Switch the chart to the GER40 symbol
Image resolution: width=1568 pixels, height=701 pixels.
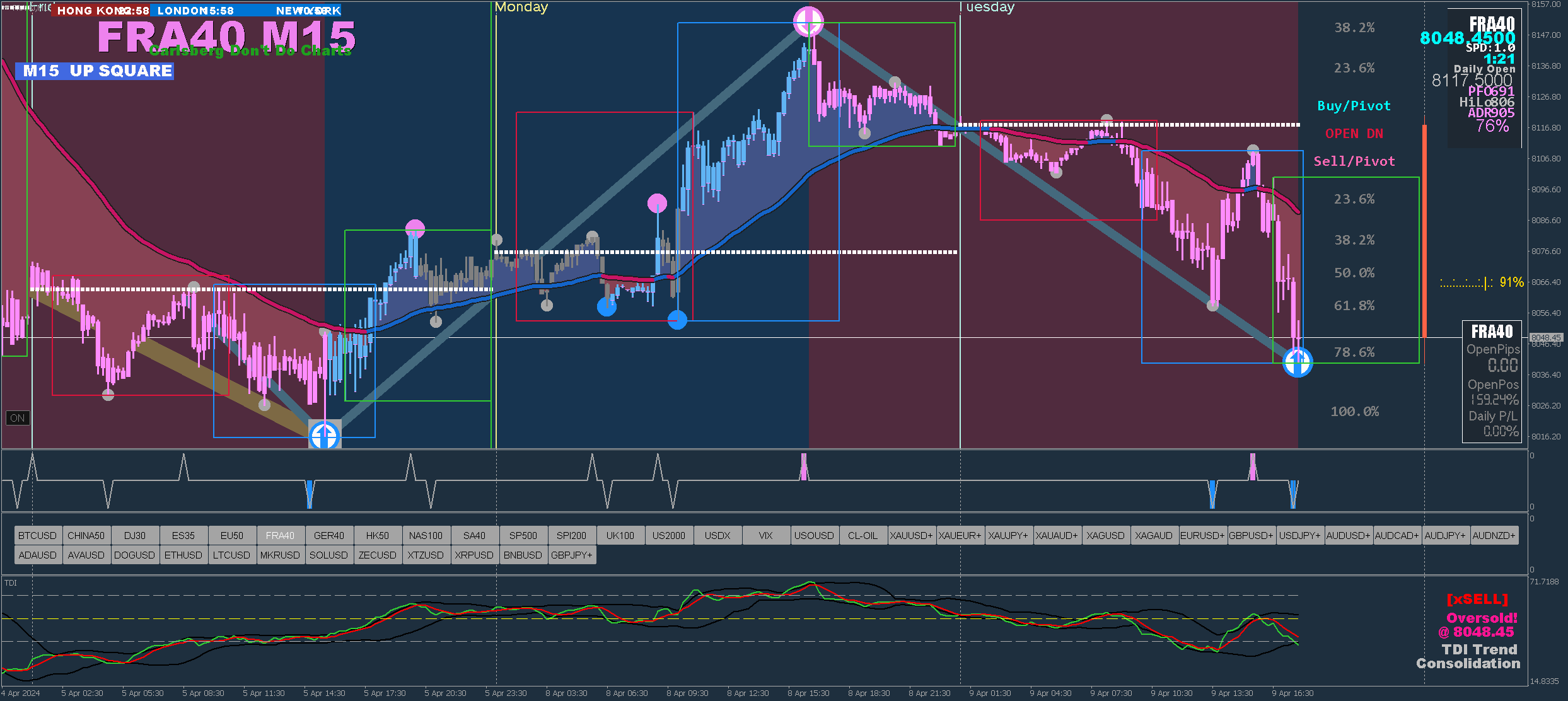[x=328, y=535]
